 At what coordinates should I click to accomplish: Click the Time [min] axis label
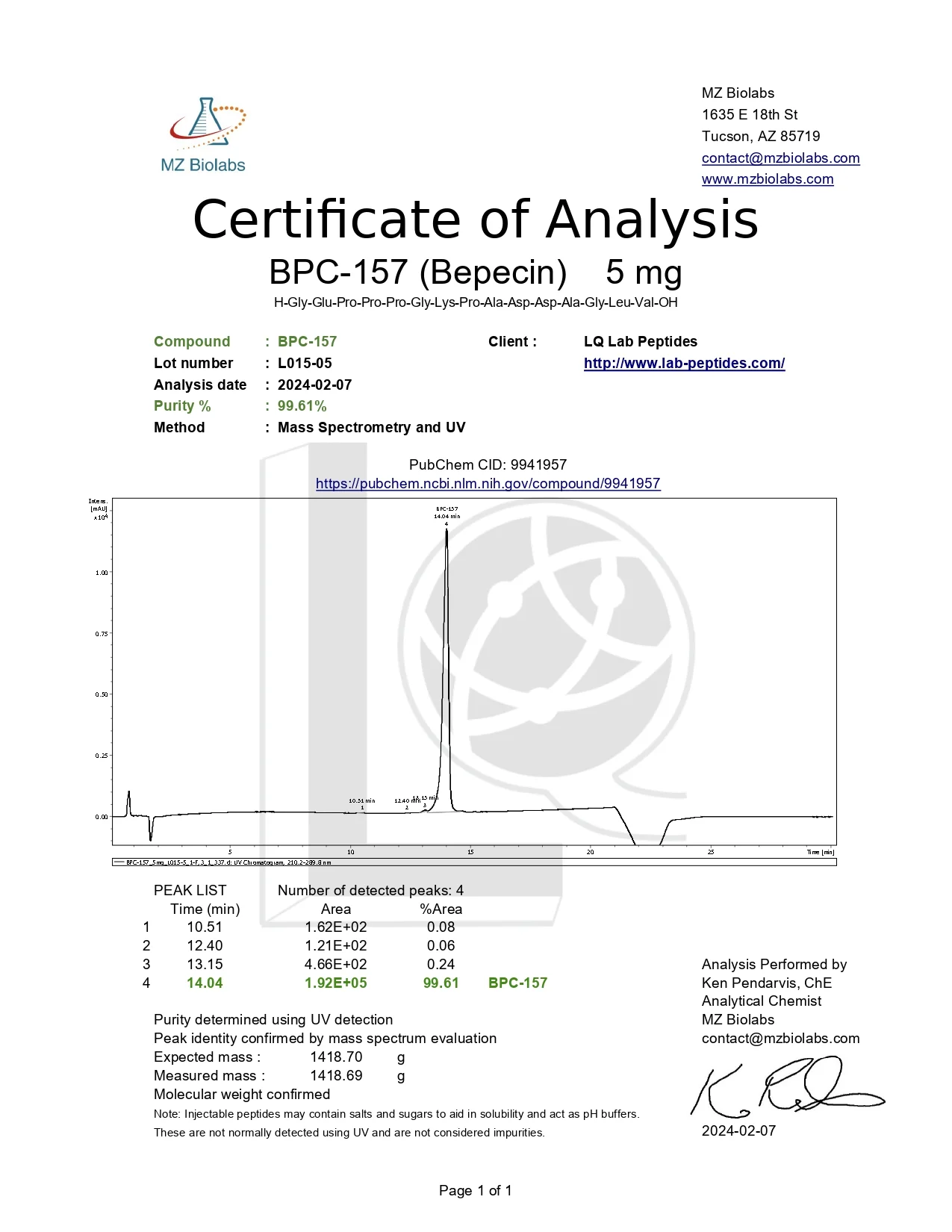[x=820, y=852]
